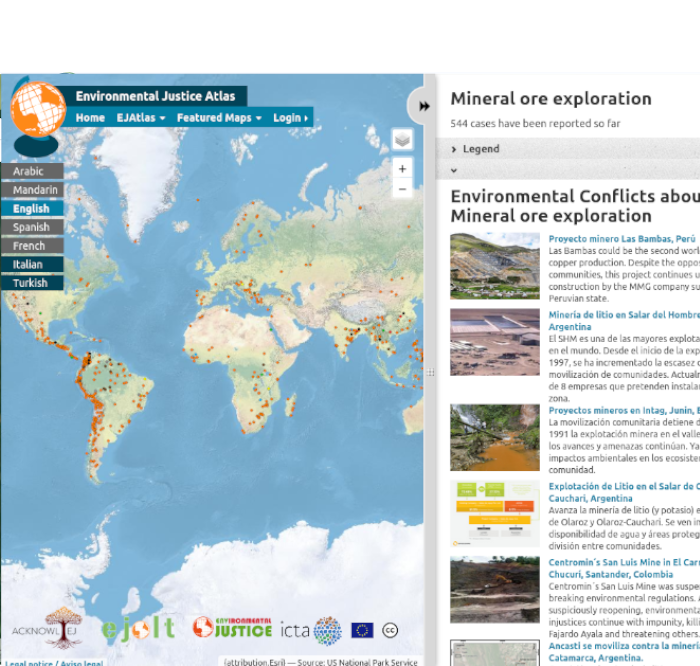Viewport: 700px width, 666px height.
Task: Select English language
Action: pos(32,208)
